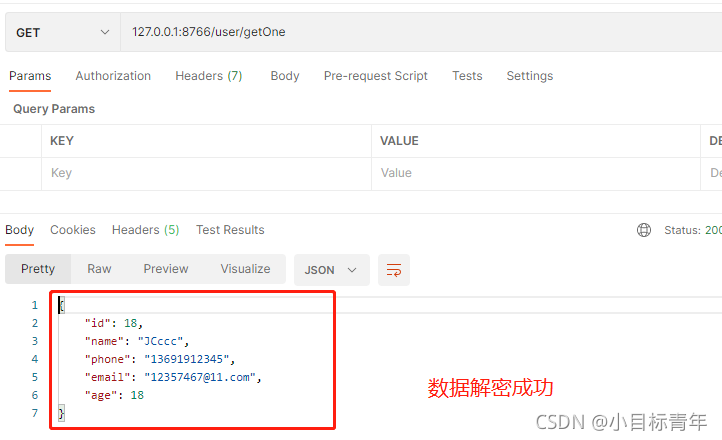
Task: Click the Query Params heading
Action: tap(54, 109)
